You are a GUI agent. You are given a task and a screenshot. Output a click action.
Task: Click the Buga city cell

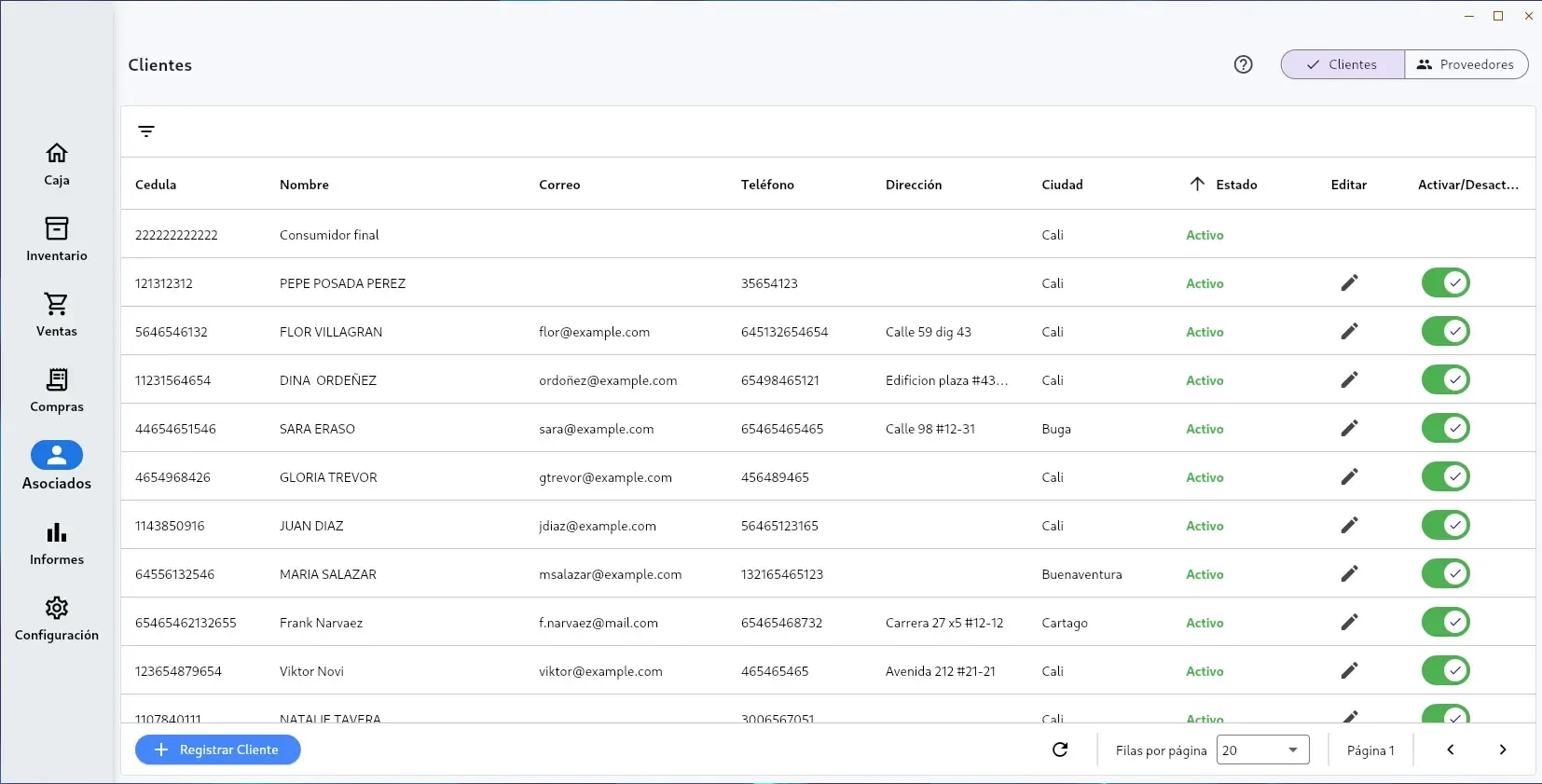[1056, 429]
